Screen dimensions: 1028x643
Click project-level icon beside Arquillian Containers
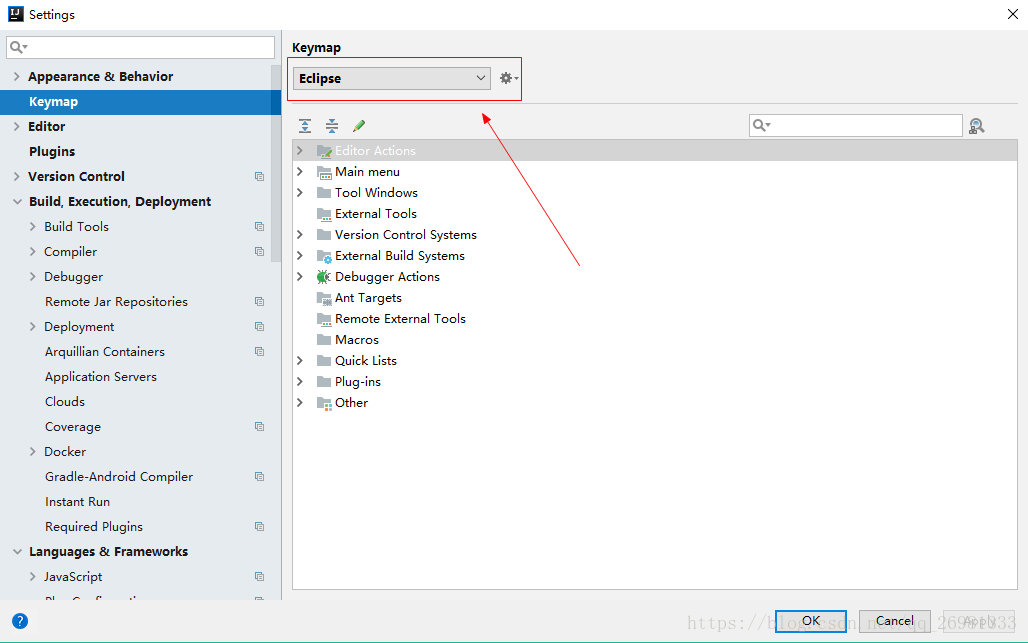tap(260, 351)
